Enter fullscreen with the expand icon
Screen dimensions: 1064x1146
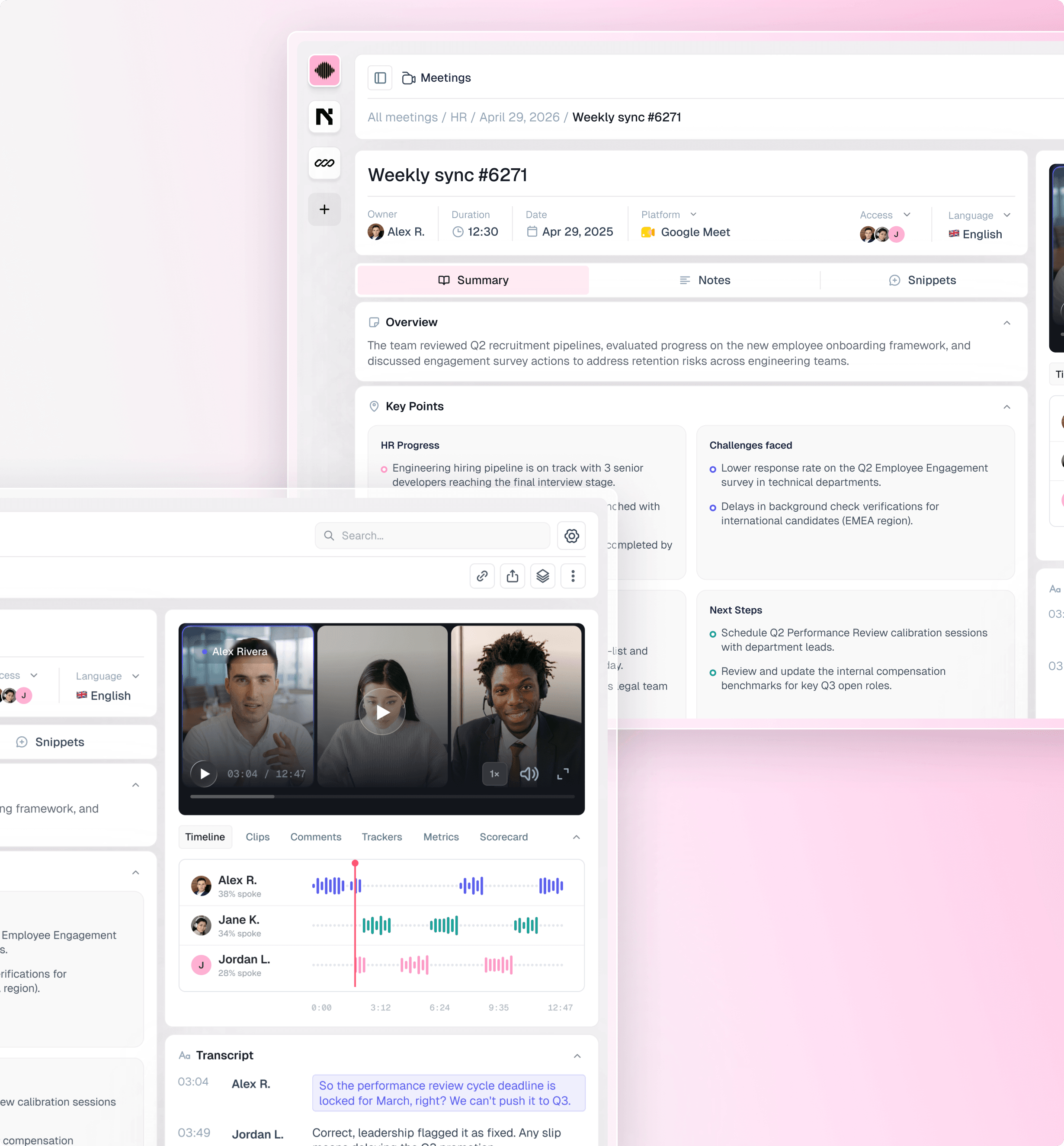coord(563,774)
